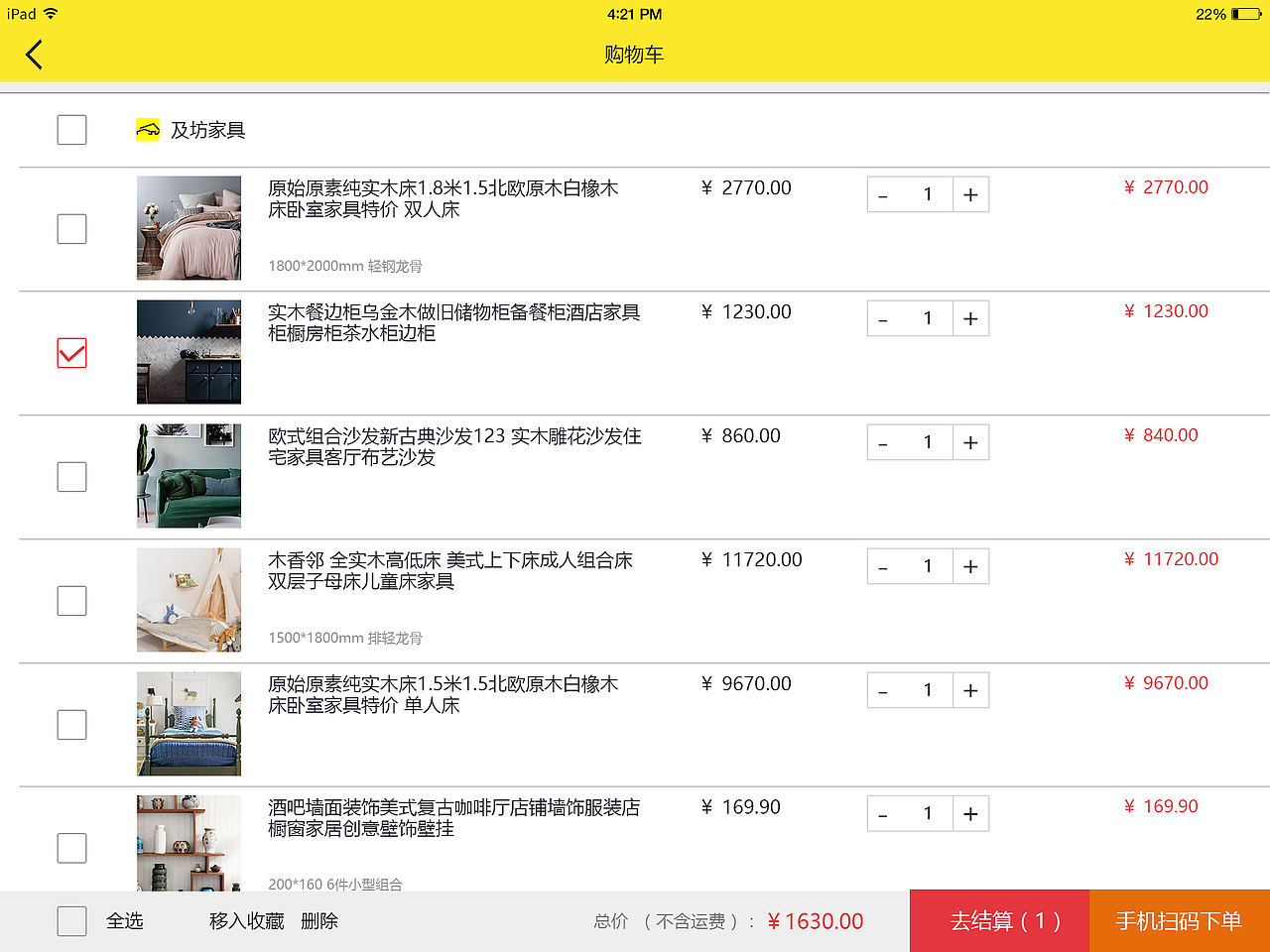Click 移入收藏 to move to favorites
The image size is (1270, 952).
[247, 921]
